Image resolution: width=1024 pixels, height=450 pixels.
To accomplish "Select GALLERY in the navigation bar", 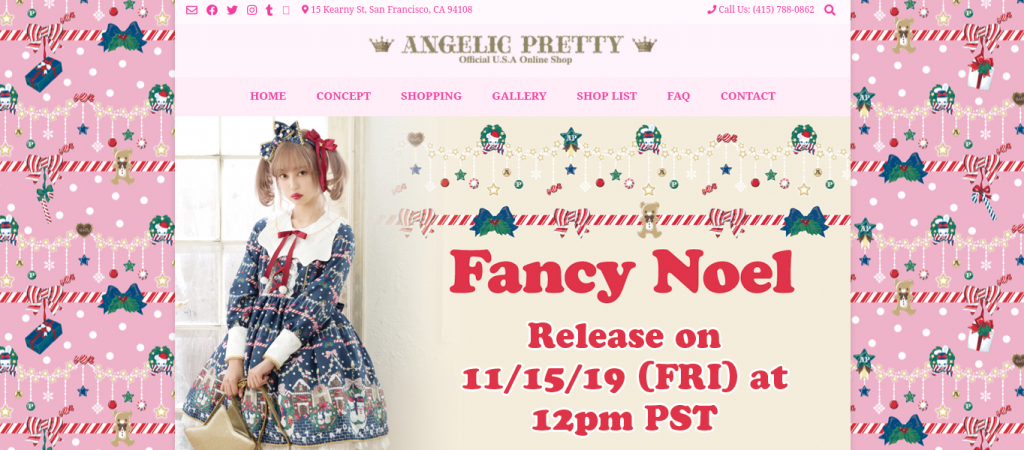I will coord(519,96).
